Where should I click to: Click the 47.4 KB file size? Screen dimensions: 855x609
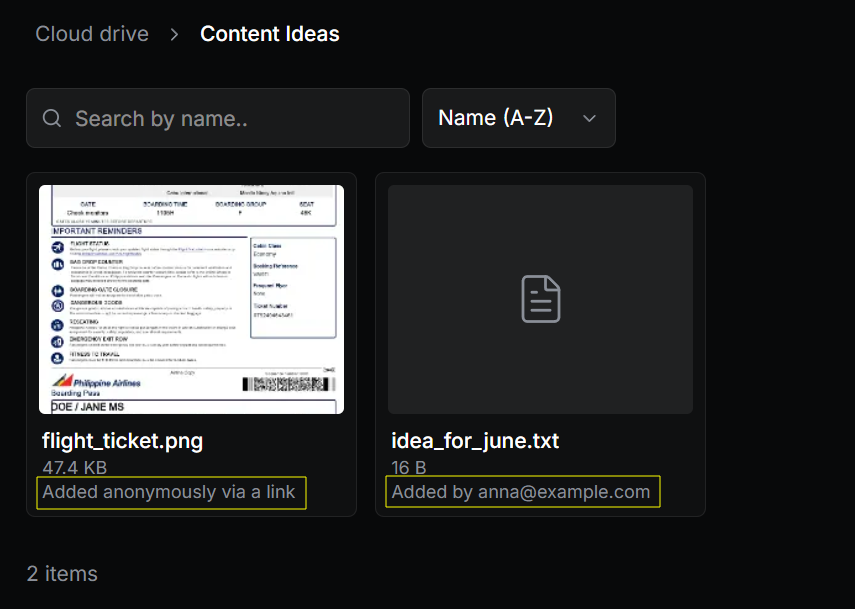point(75,468)
